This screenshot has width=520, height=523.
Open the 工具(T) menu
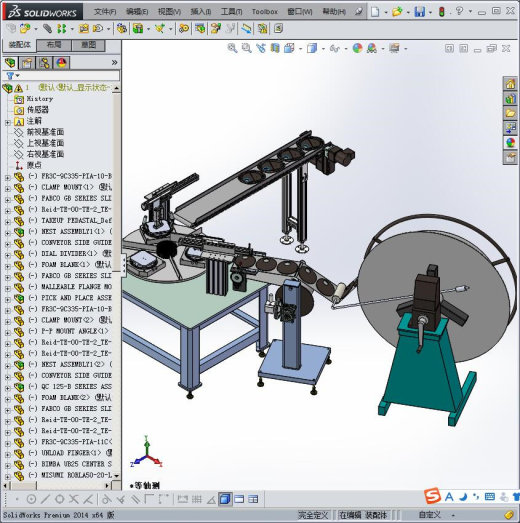231,12
